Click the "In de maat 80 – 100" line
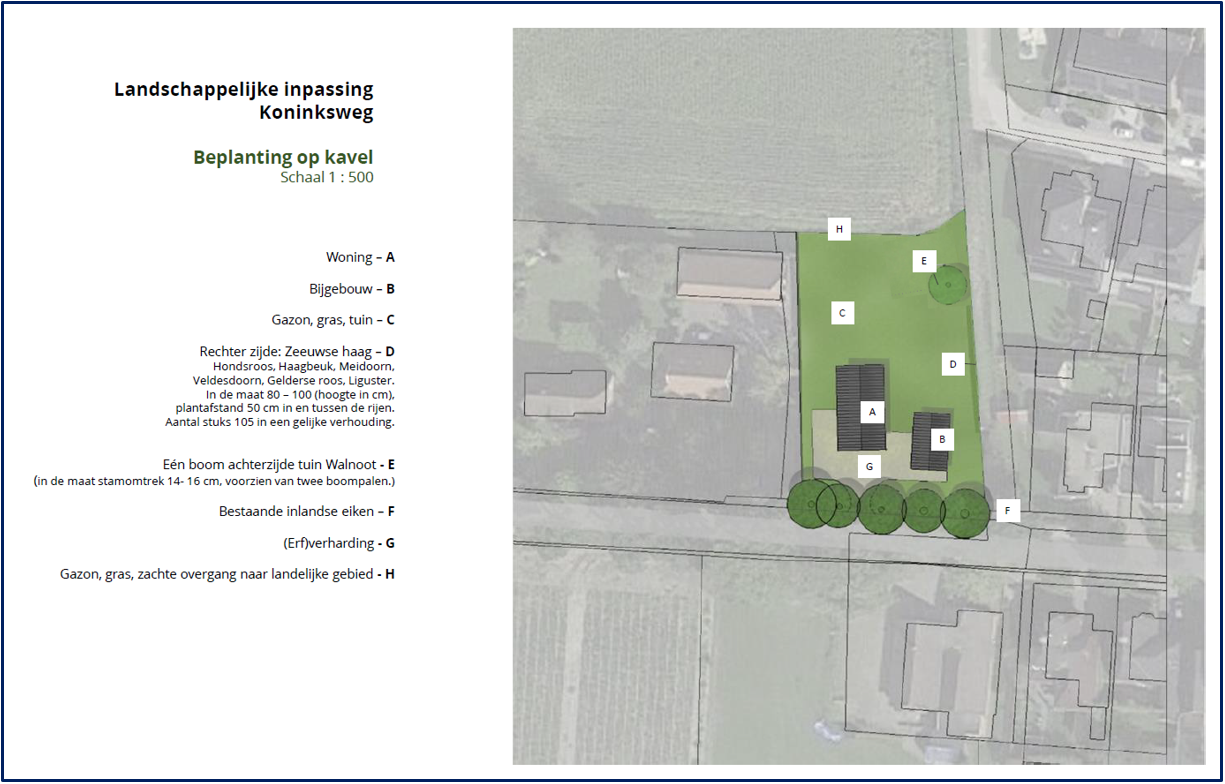1225x784 pixels. 300,394
